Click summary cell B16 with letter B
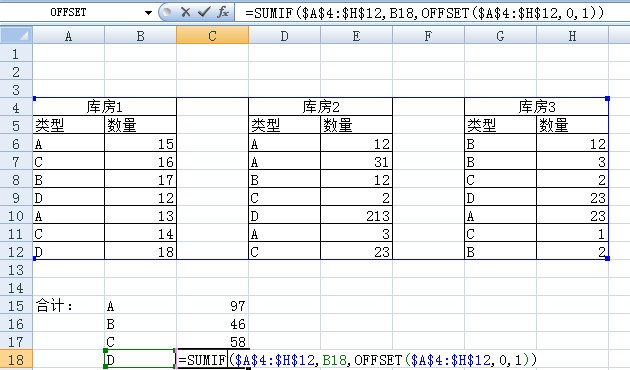 click(140, 323)
